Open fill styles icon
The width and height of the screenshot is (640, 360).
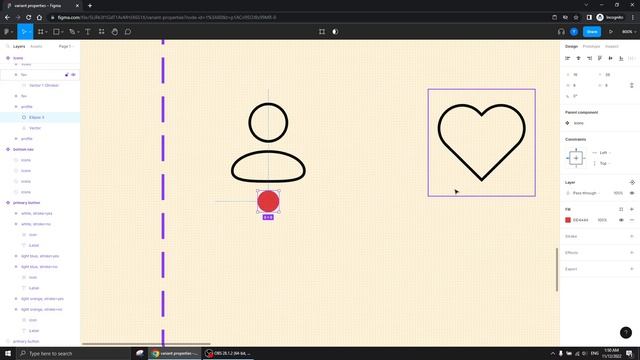(621, 209)
